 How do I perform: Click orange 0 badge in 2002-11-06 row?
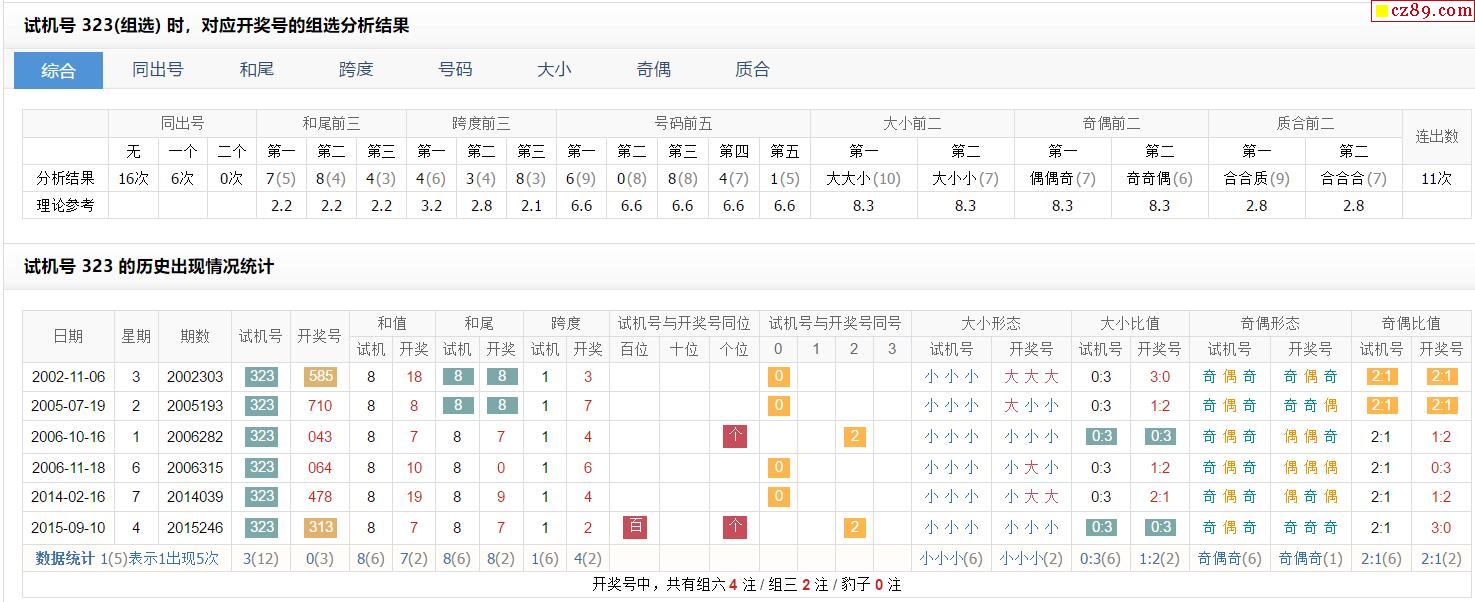[x=779, y=377]
